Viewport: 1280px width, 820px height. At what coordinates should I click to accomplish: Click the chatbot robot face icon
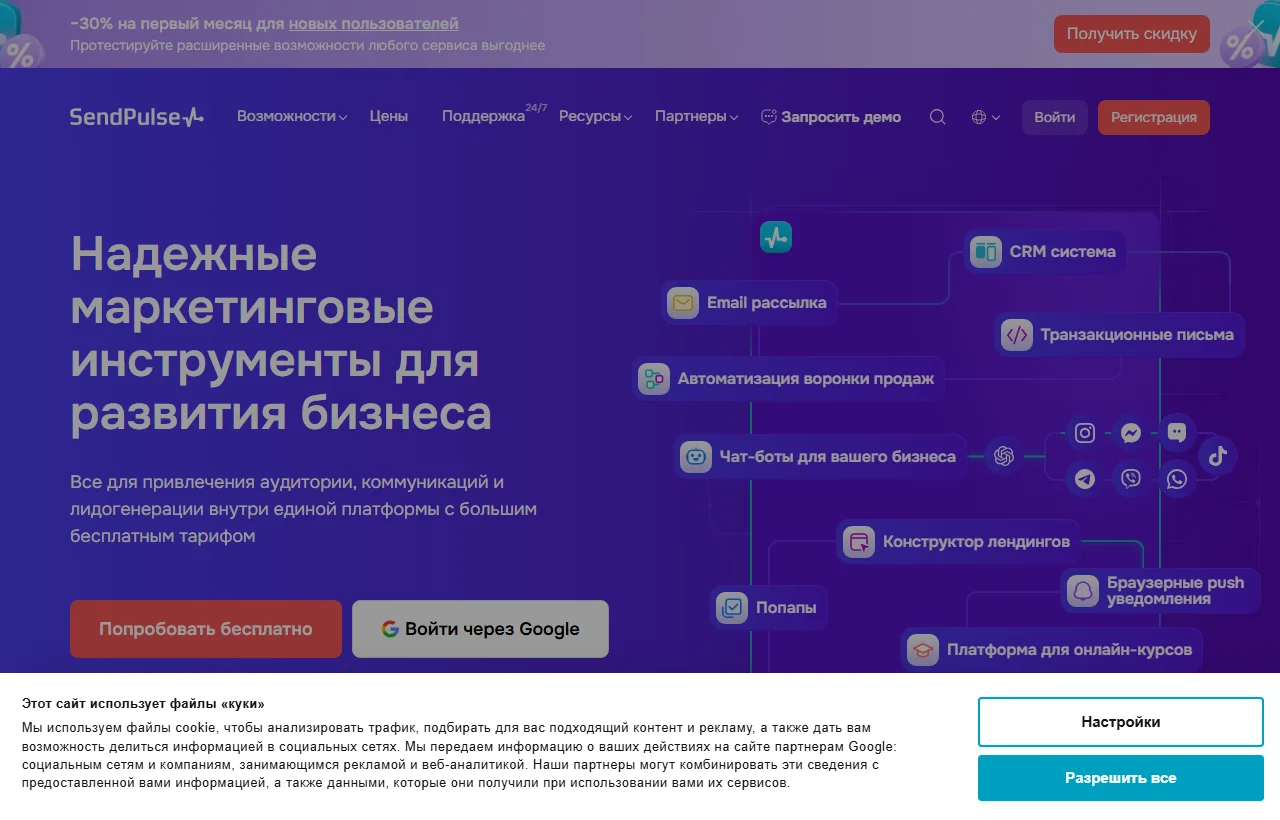[x=695, y=457]
